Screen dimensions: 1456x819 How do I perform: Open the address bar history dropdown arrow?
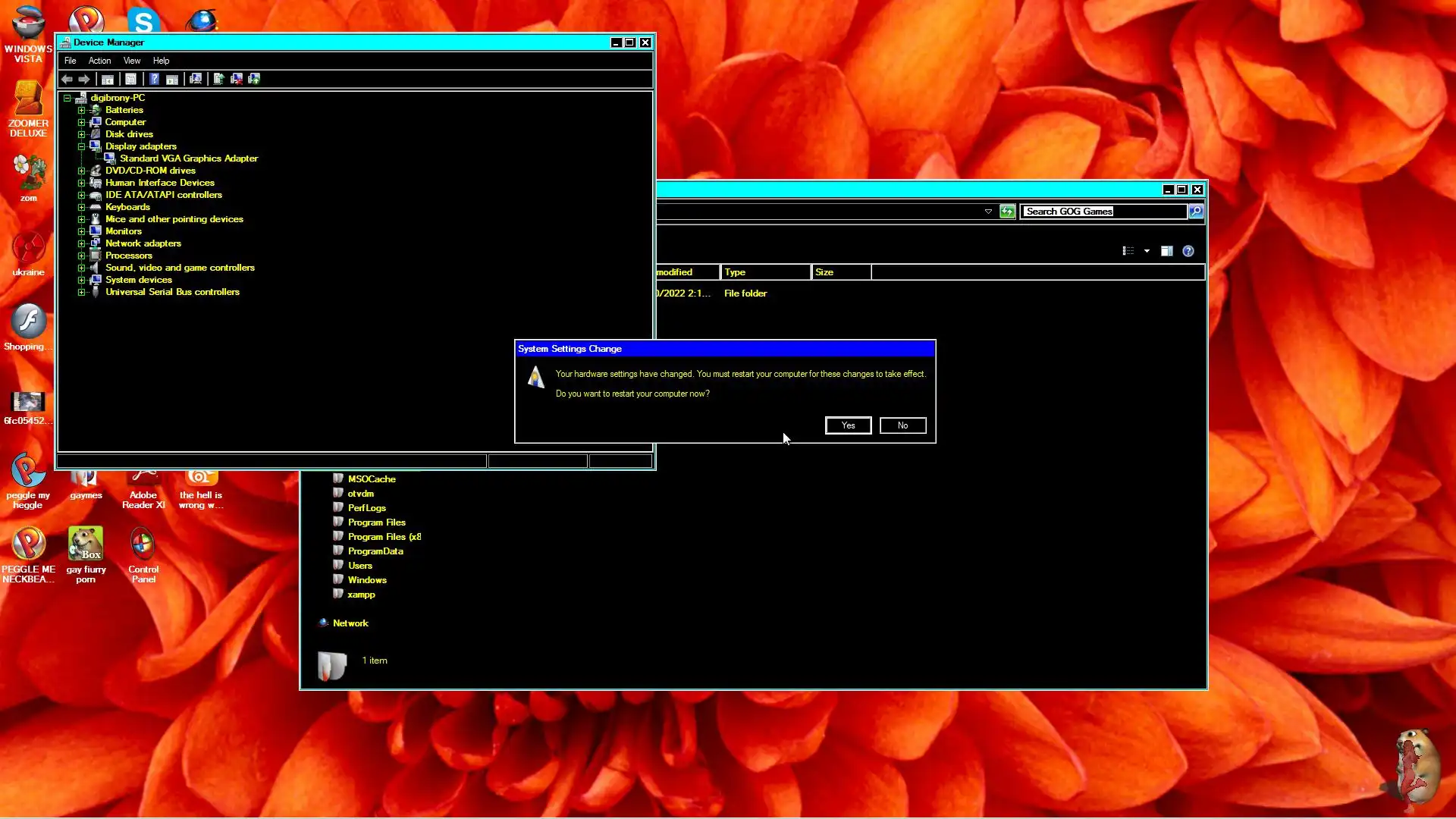click(988, 212)
